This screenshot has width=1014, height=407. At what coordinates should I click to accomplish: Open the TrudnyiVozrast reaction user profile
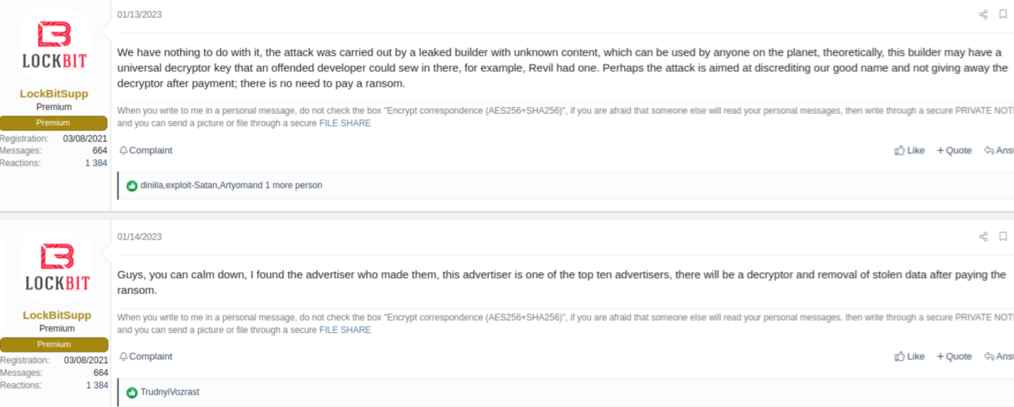coord(170,393)
